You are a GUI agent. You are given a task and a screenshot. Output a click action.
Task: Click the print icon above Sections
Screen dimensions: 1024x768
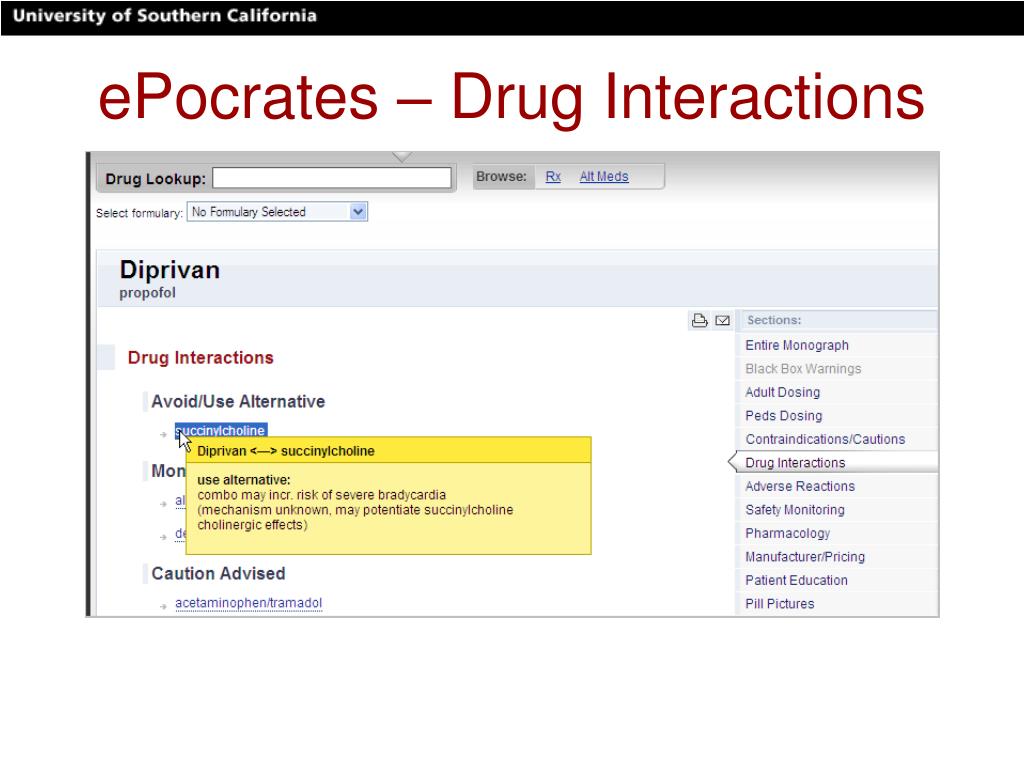pyautogui.click(x=699, y=320)
